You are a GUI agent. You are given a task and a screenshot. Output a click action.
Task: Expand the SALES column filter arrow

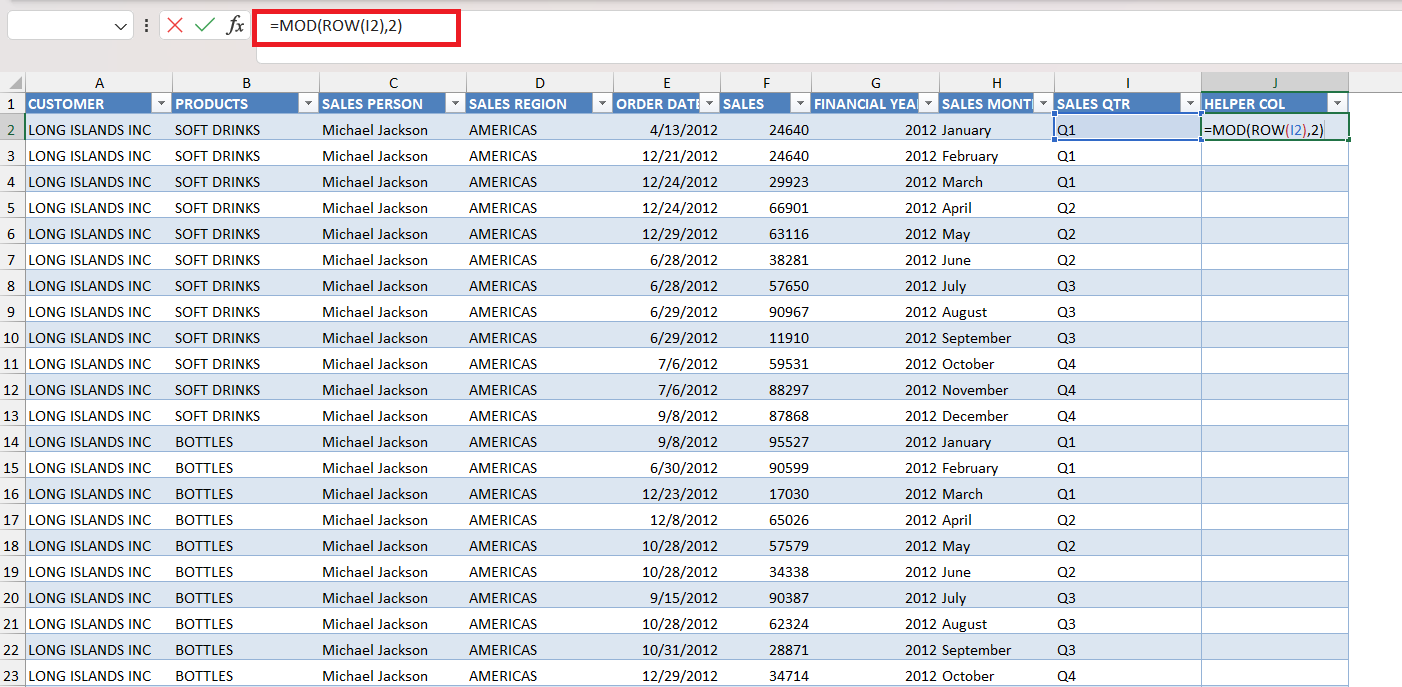(x=800, y=103)
